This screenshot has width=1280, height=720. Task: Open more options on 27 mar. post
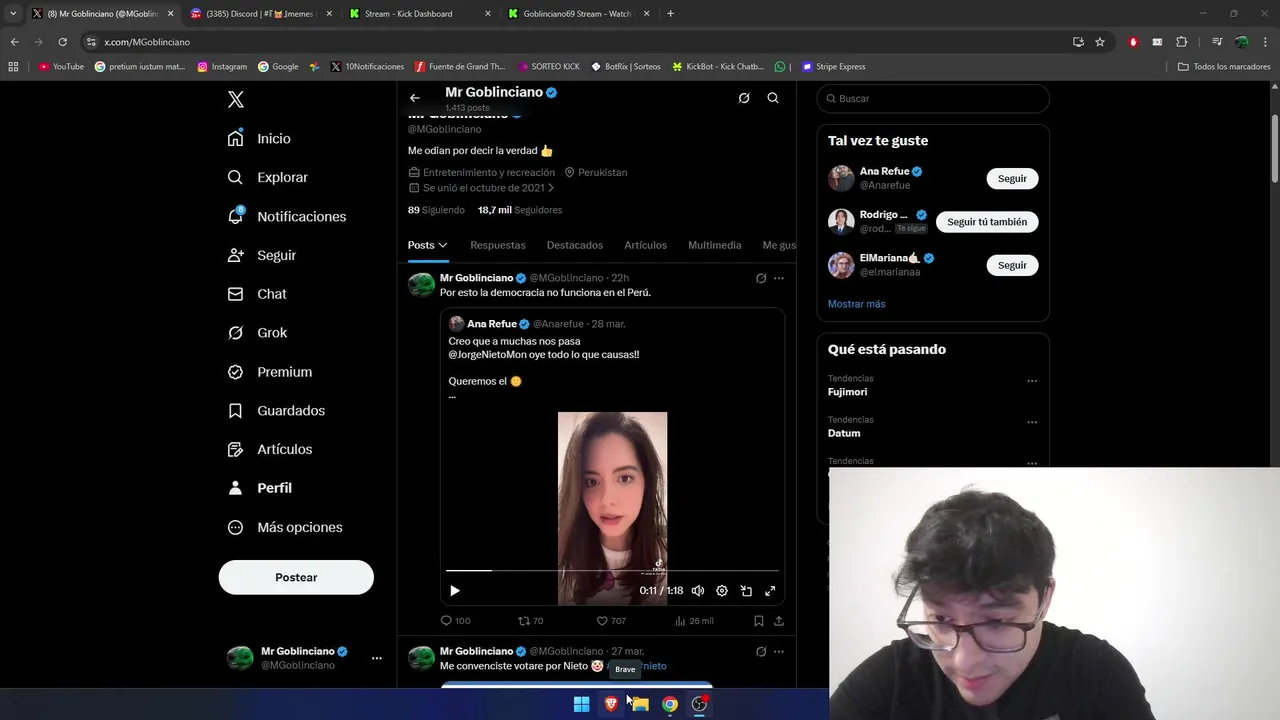(x=779, y=651)
